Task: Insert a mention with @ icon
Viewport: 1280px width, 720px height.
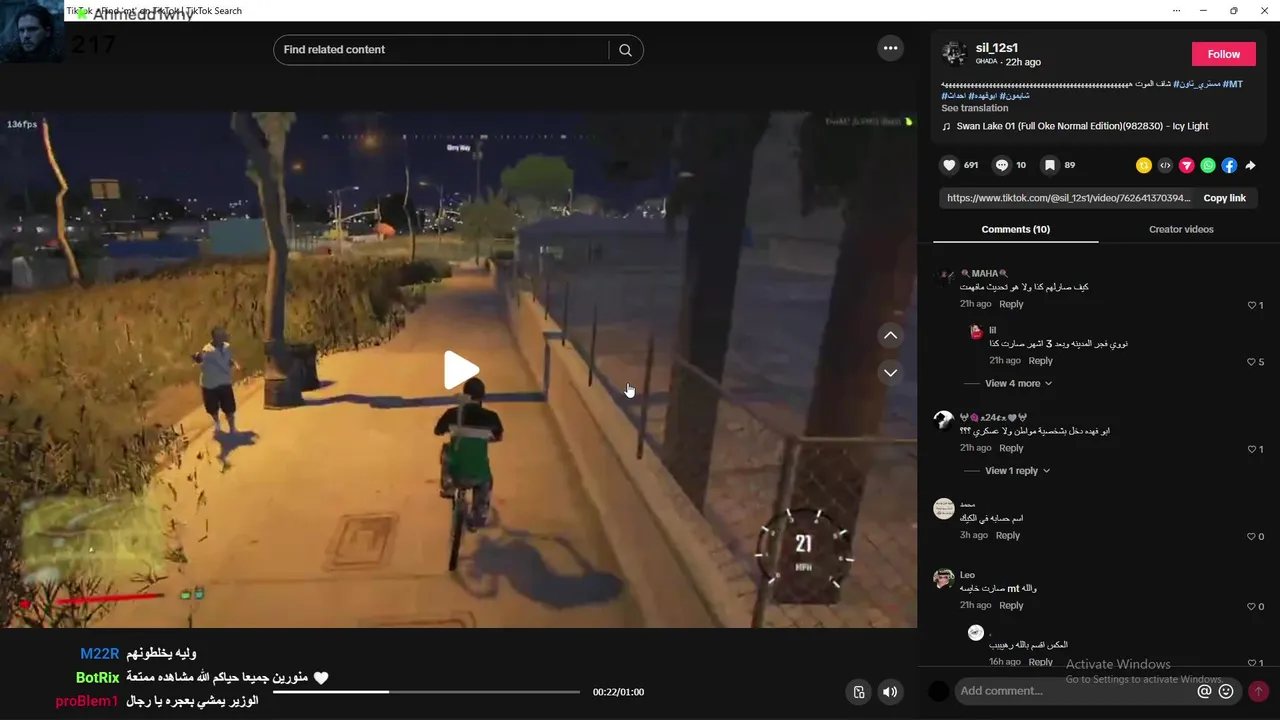Action: coord(1204,691)
